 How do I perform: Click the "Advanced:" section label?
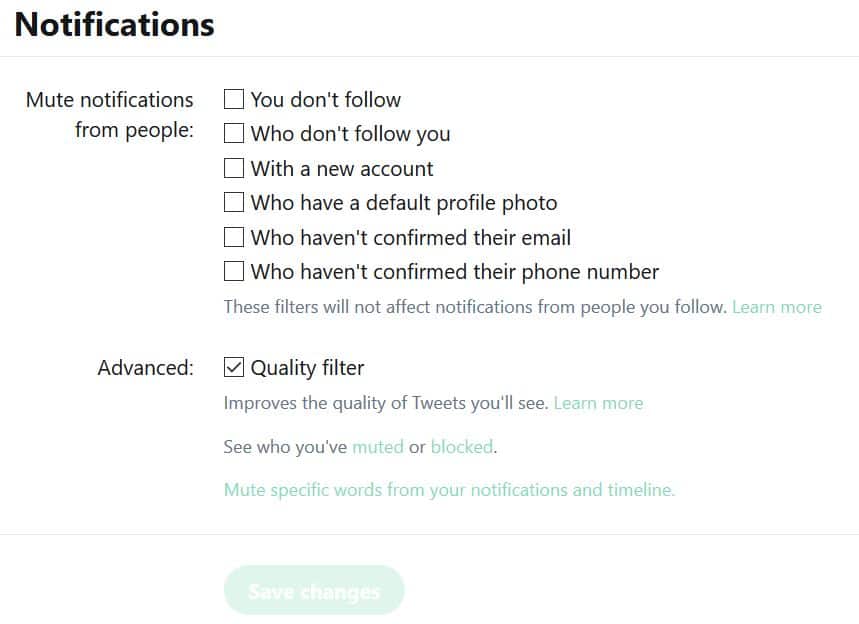146,368
